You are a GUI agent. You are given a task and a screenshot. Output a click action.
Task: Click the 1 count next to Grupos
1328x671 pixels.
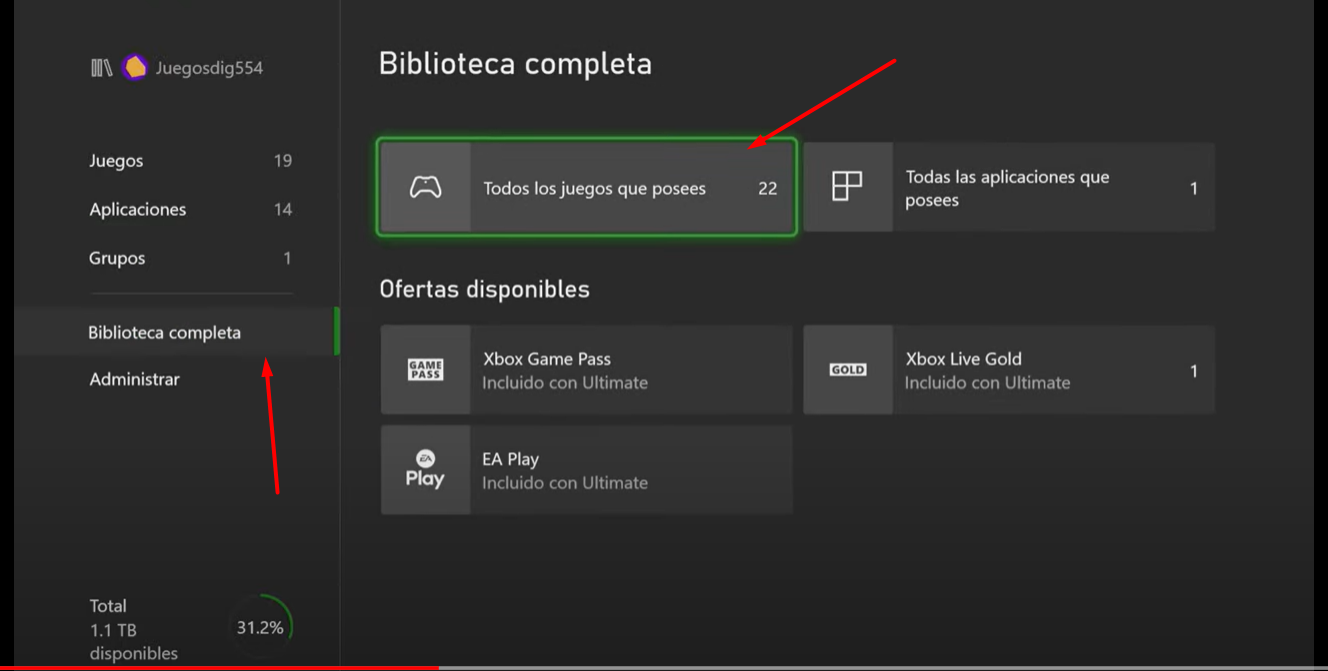click(x=287, y=258)
